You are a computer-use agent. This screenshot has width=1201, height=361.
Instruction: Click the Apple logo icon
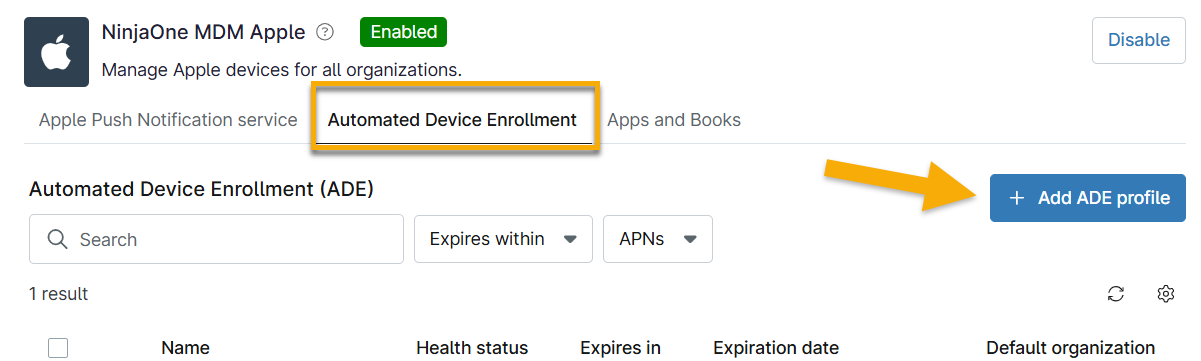pos(57,53)
